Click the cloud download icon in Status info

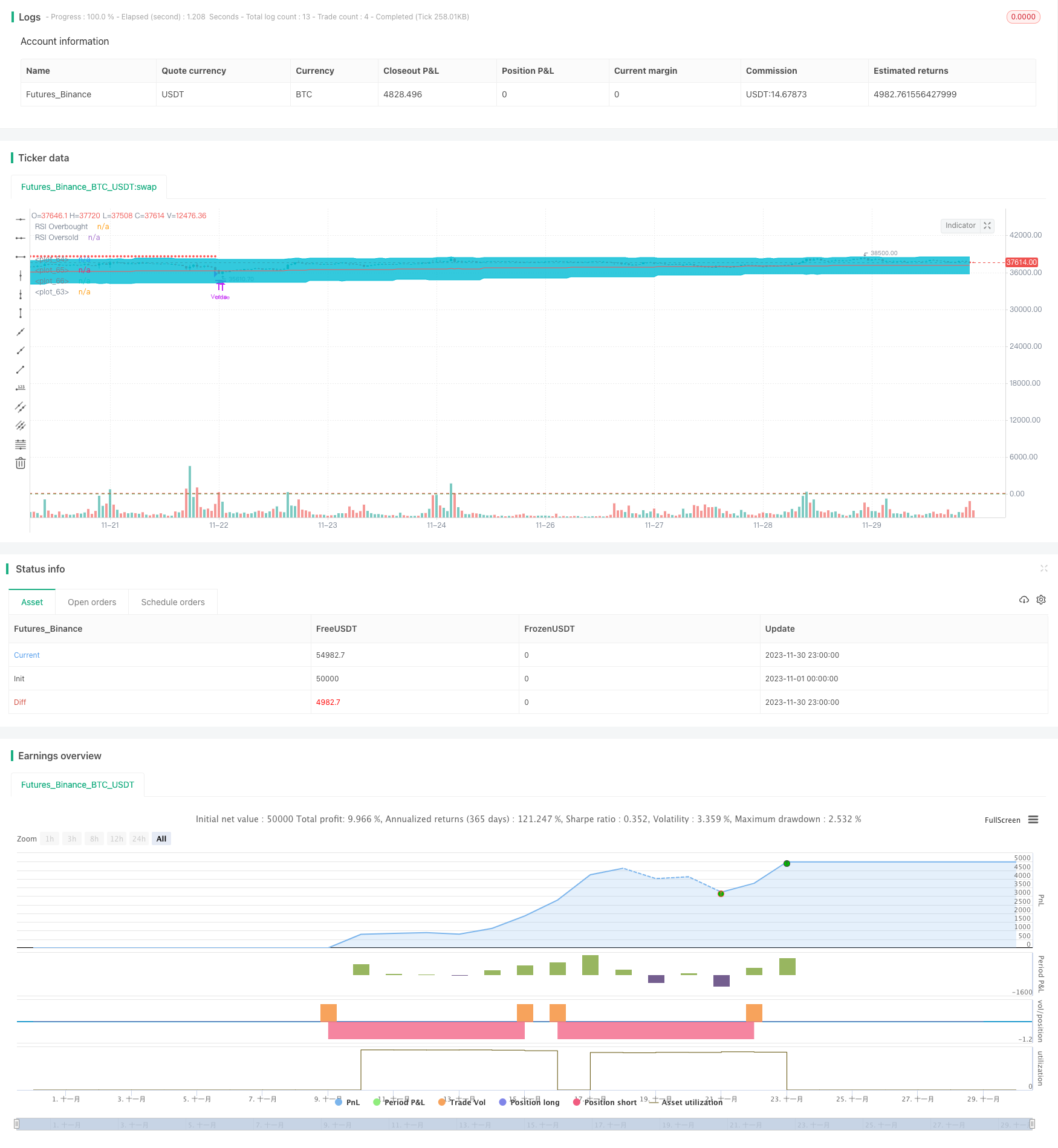1024,600
